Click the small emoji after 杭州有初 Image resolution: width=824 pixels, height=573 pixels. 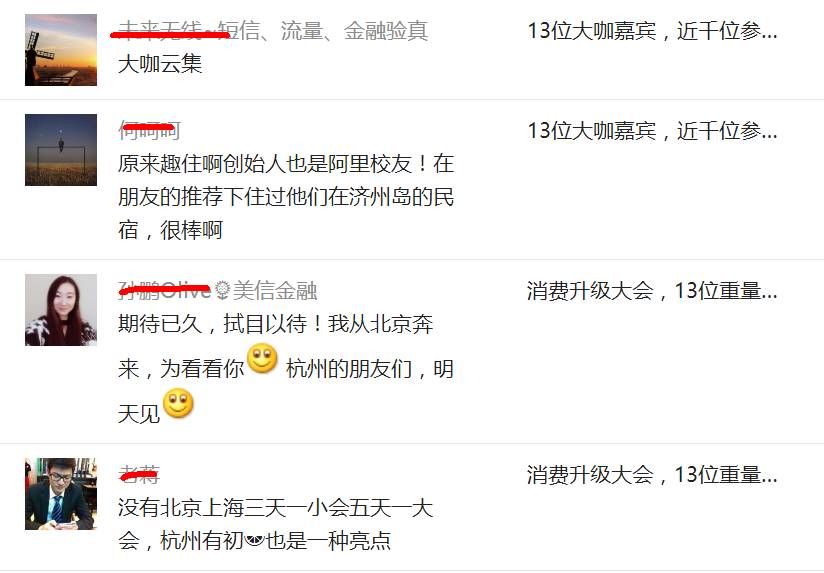click(254, 540)
